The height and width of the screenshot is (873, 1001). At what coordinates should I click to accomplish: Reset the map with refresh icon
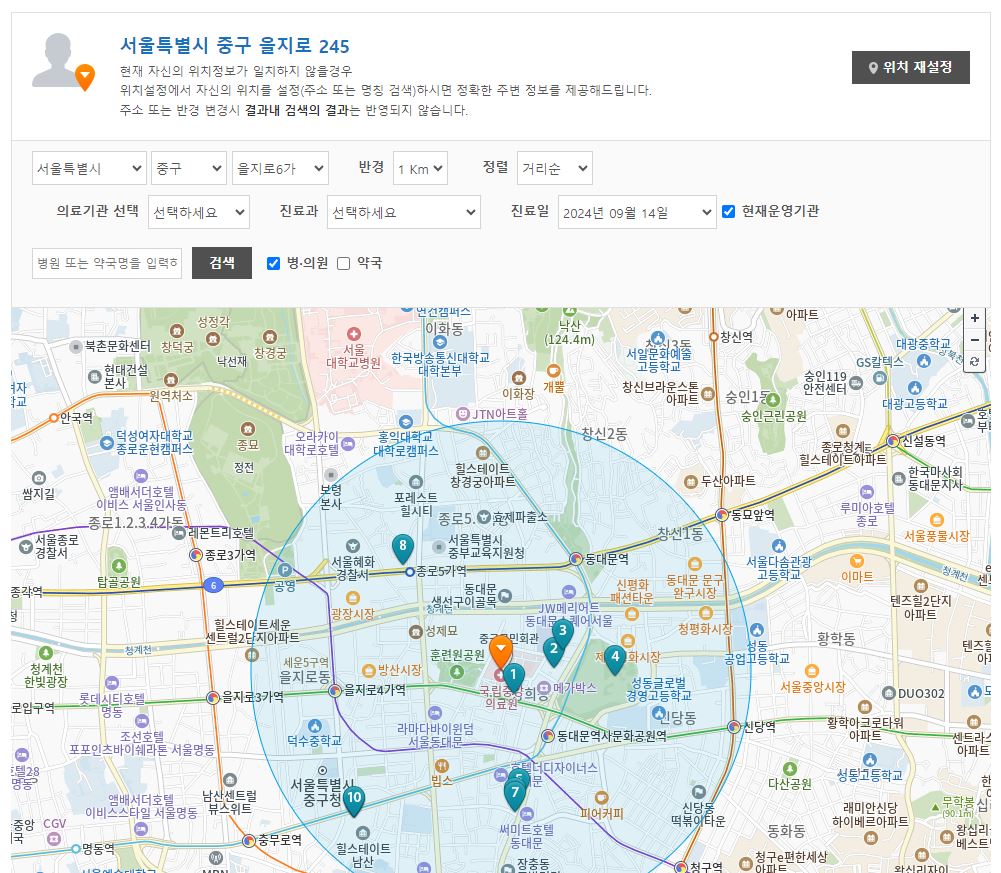click(x=974, y=361)
